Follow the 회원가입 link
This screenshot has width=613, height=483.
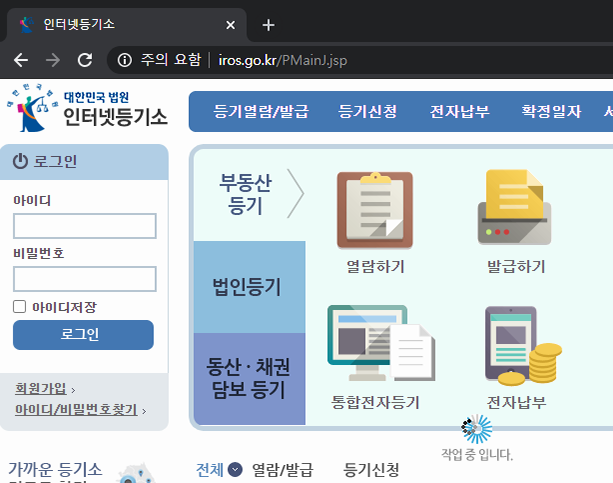click(x=41, y=388)
